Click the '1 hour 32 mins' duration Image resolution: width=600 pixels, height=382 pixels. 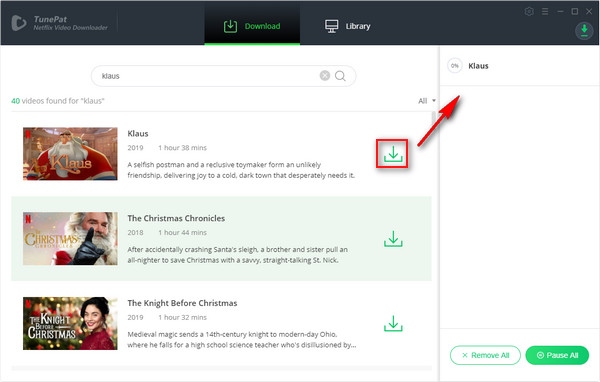coord(183,317)
